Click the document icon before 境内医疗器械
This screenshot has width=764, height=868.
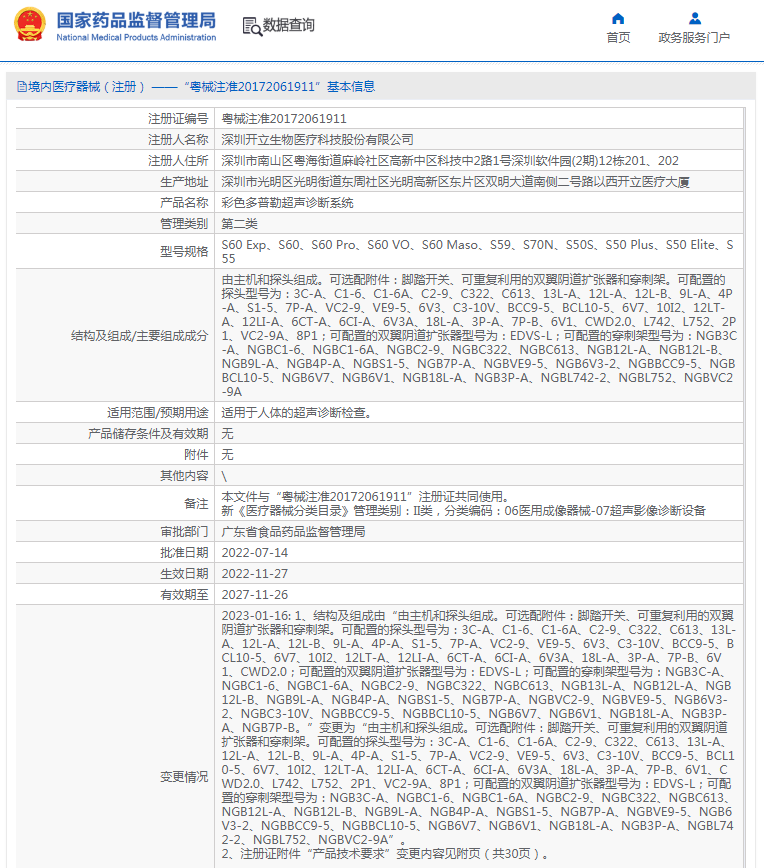pyautogui.click(x=22, y=86)
